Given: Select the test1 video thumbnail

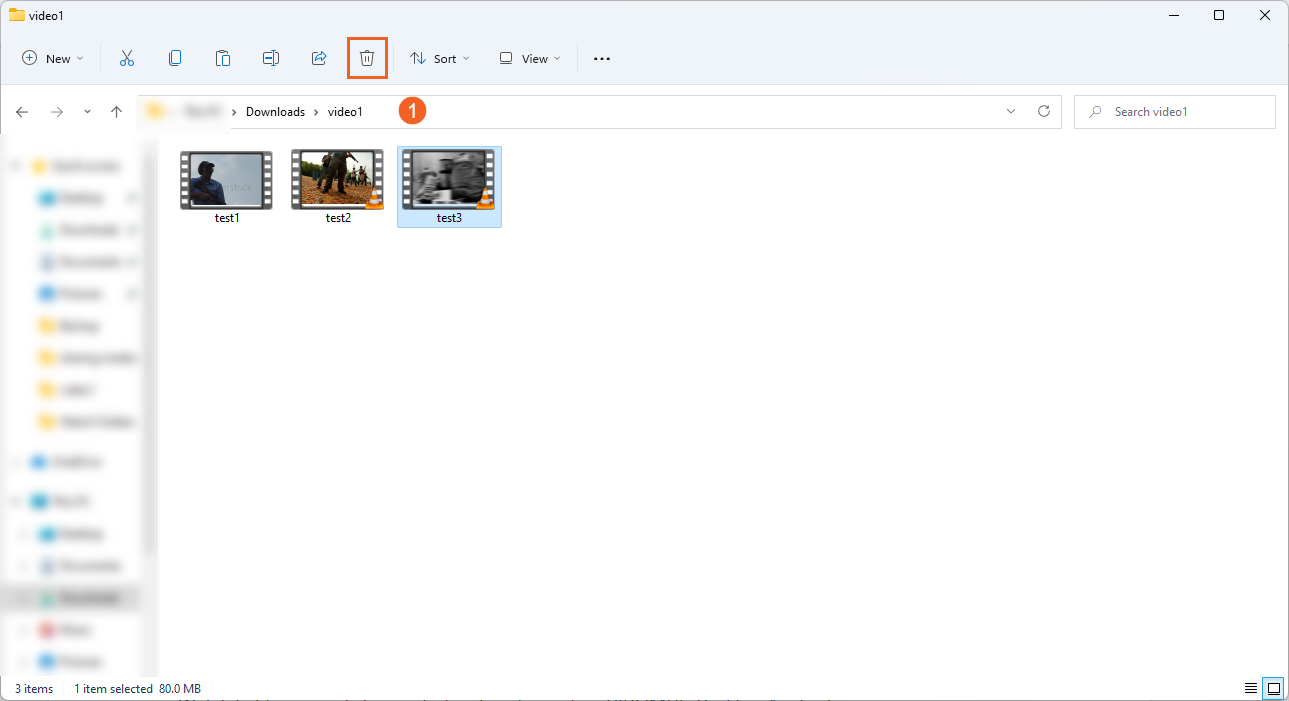Looking at the screenshot, I should 227,182.
